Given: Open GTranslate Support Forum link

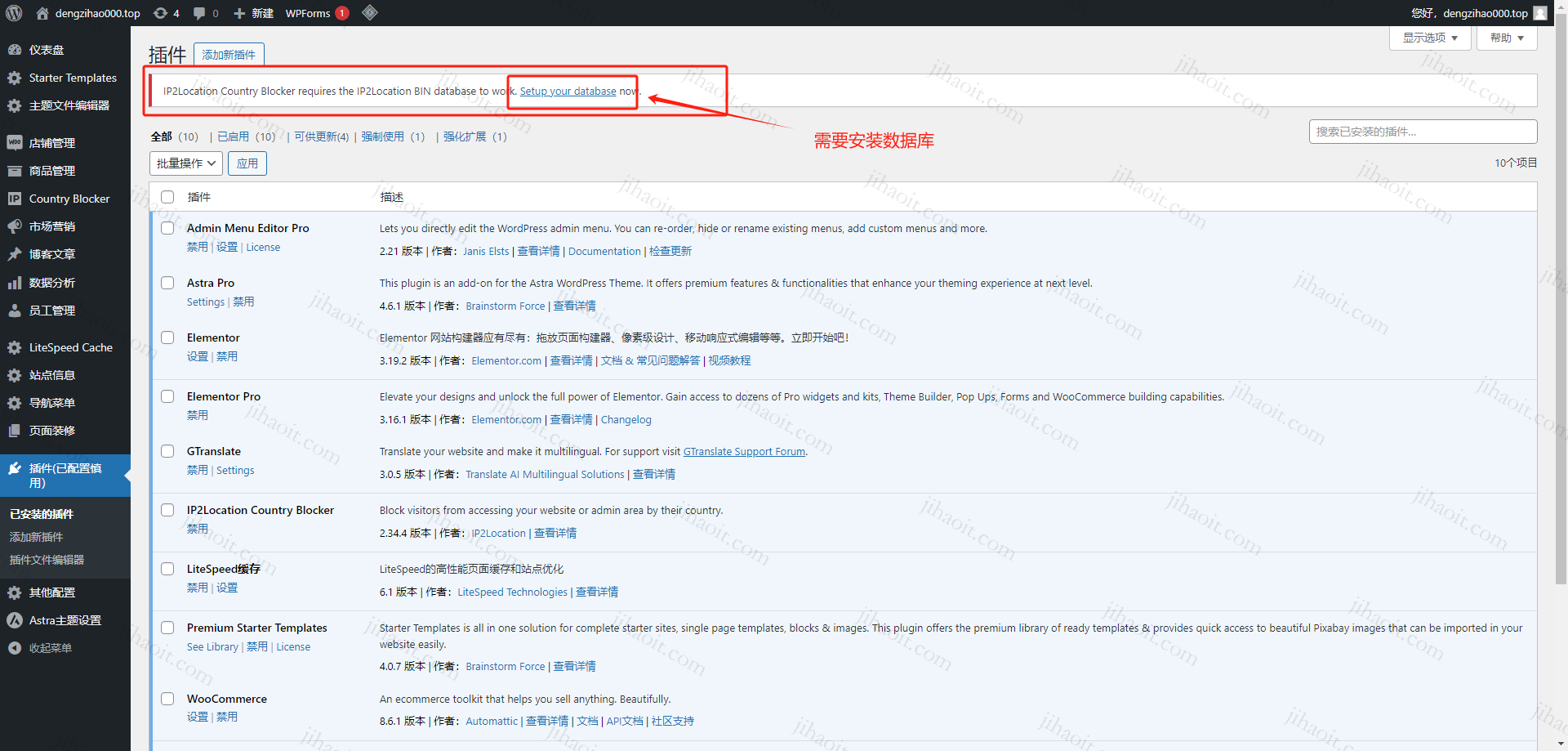Looking at the screenshot, I should pyautogui.click(x=744, y=451).
